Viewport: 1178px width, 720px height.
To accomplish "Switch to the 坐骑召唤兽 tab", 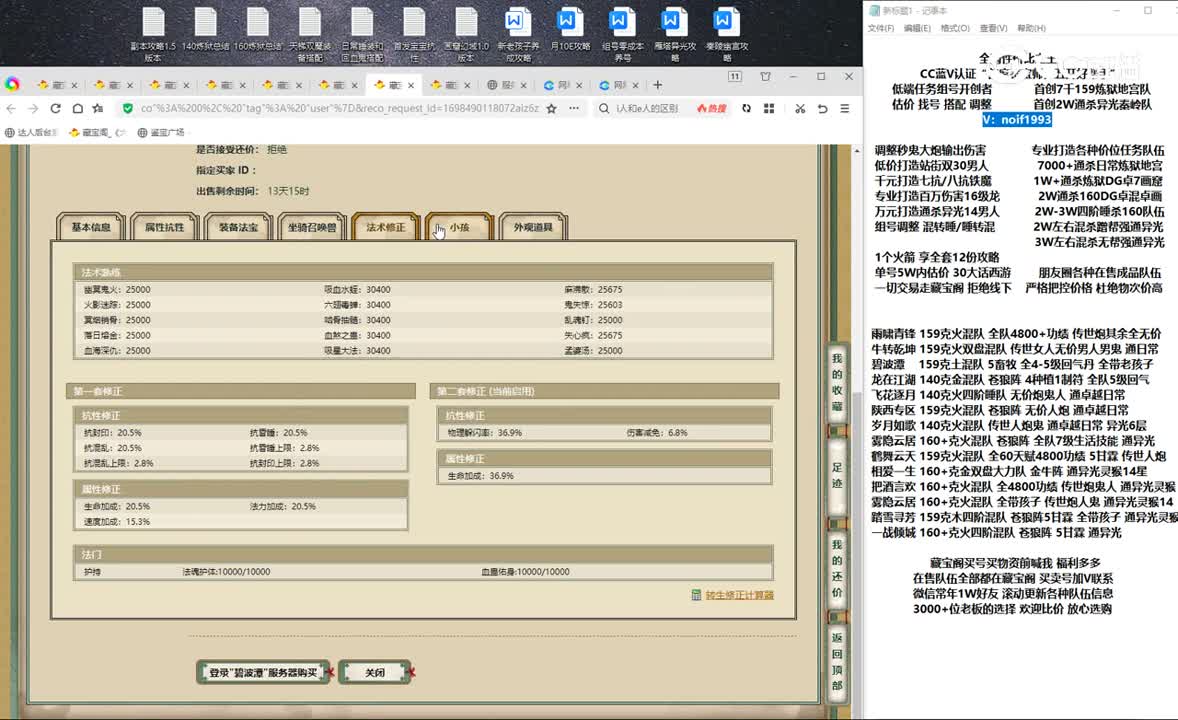I will (312, 227).
